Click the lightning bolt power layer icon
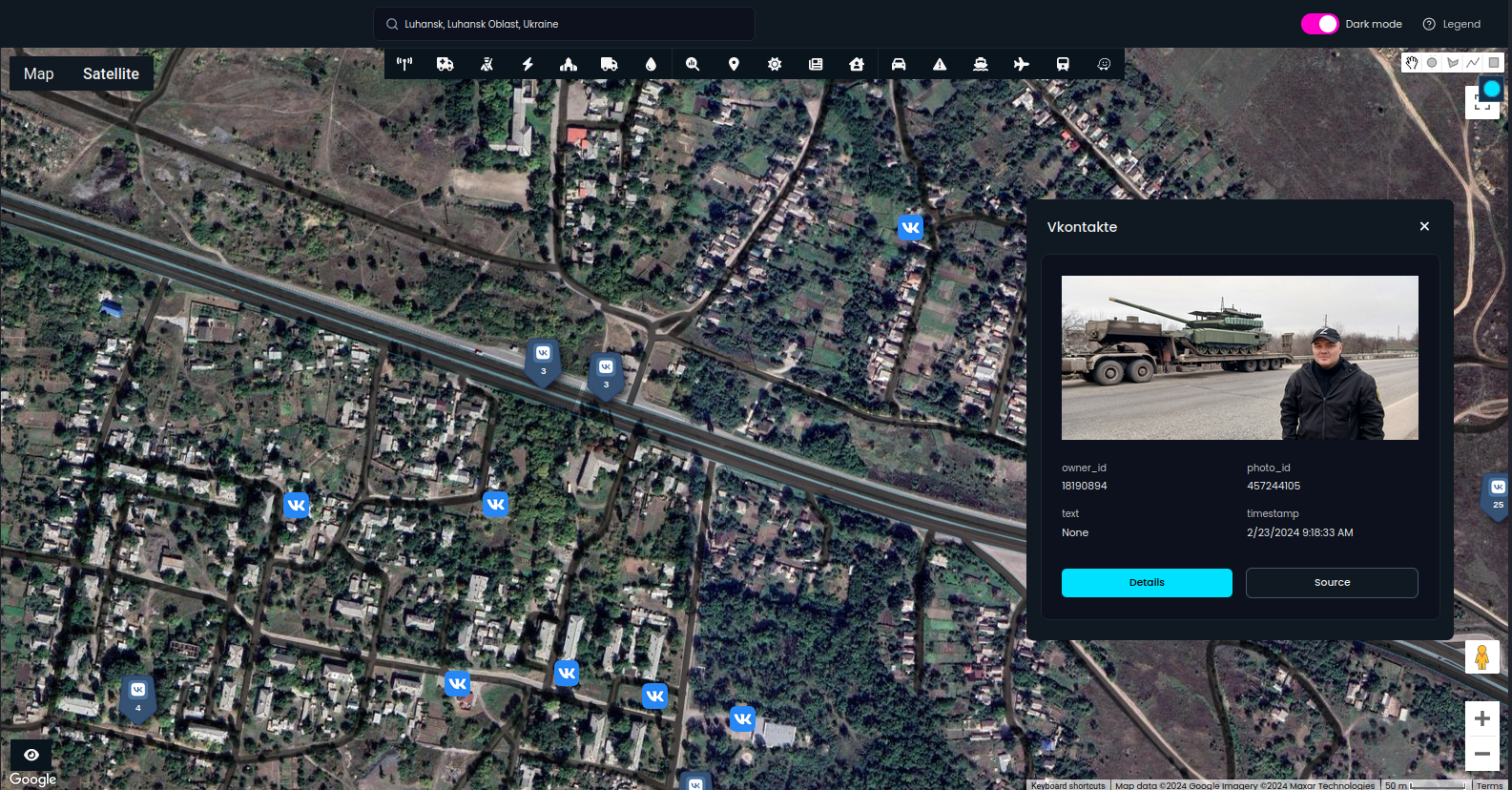 (x=528, y=64)
